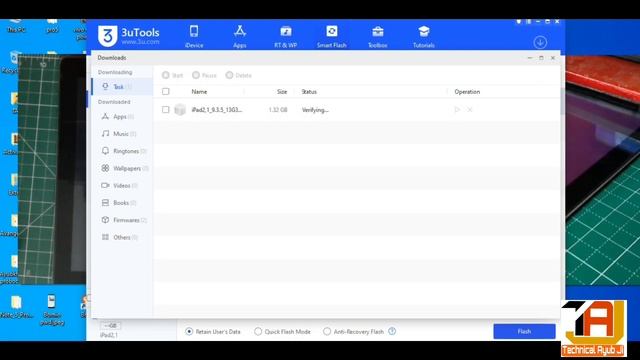Click the 3uTools logo icon
Screen dimensions: 640x360
coord(107,36)
